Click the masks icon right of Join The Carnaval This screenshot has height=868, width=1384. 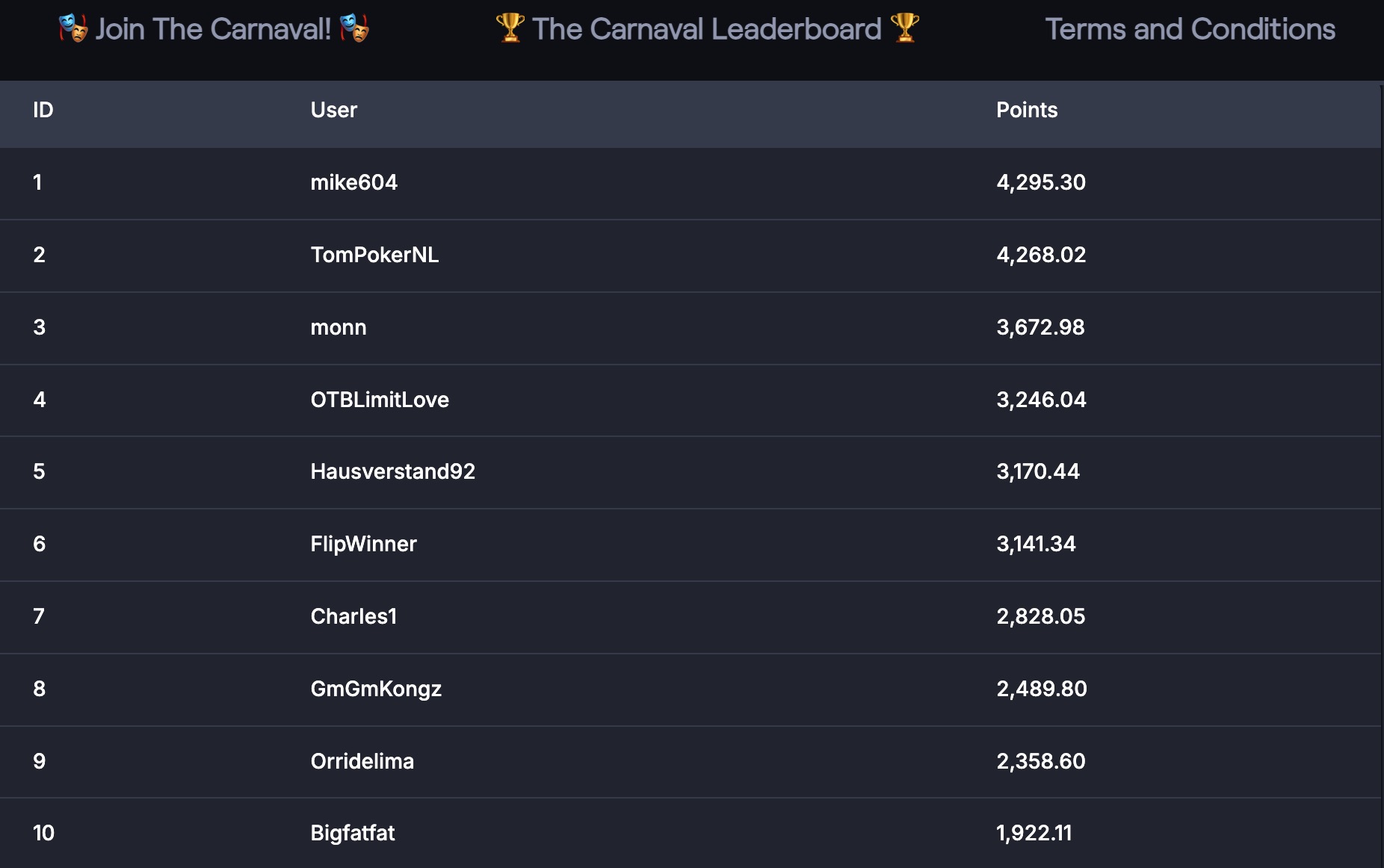pyautogui.click(x=354, y=28)
